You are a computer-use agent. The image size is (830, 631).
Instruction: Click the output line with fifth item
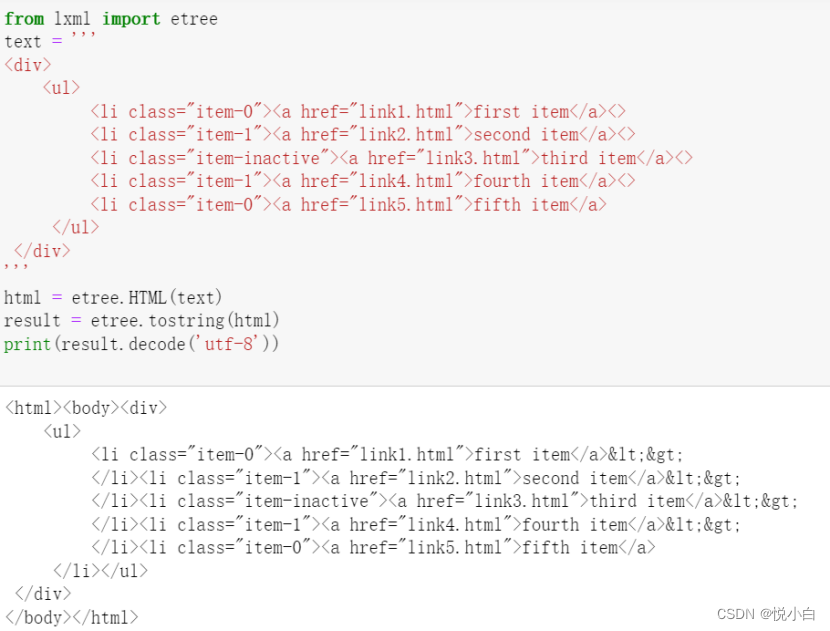pos(373,548)
